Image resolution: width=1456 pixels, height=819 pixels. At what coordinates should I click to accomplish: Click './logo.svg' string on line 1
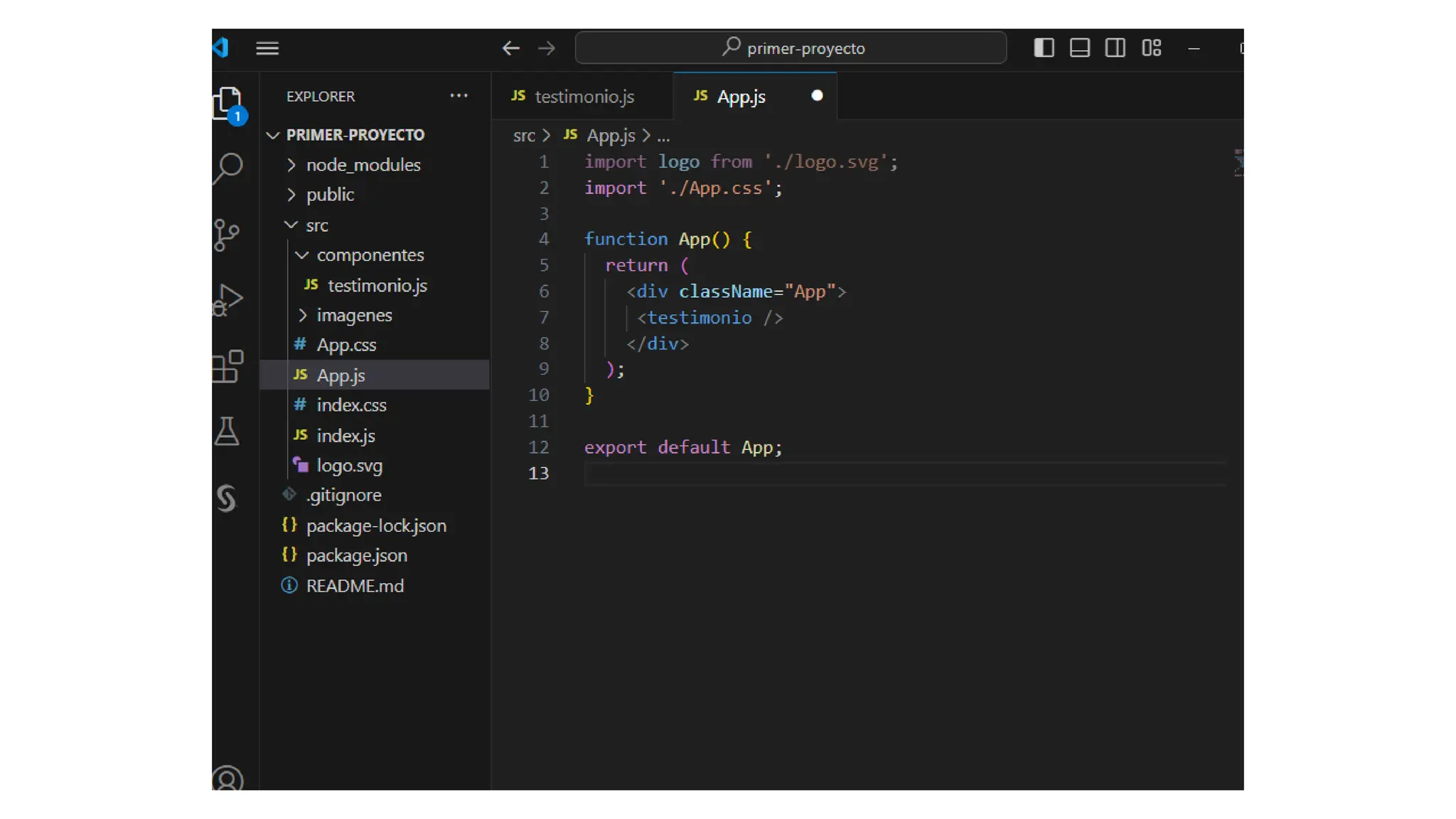(x=825, y=162)
